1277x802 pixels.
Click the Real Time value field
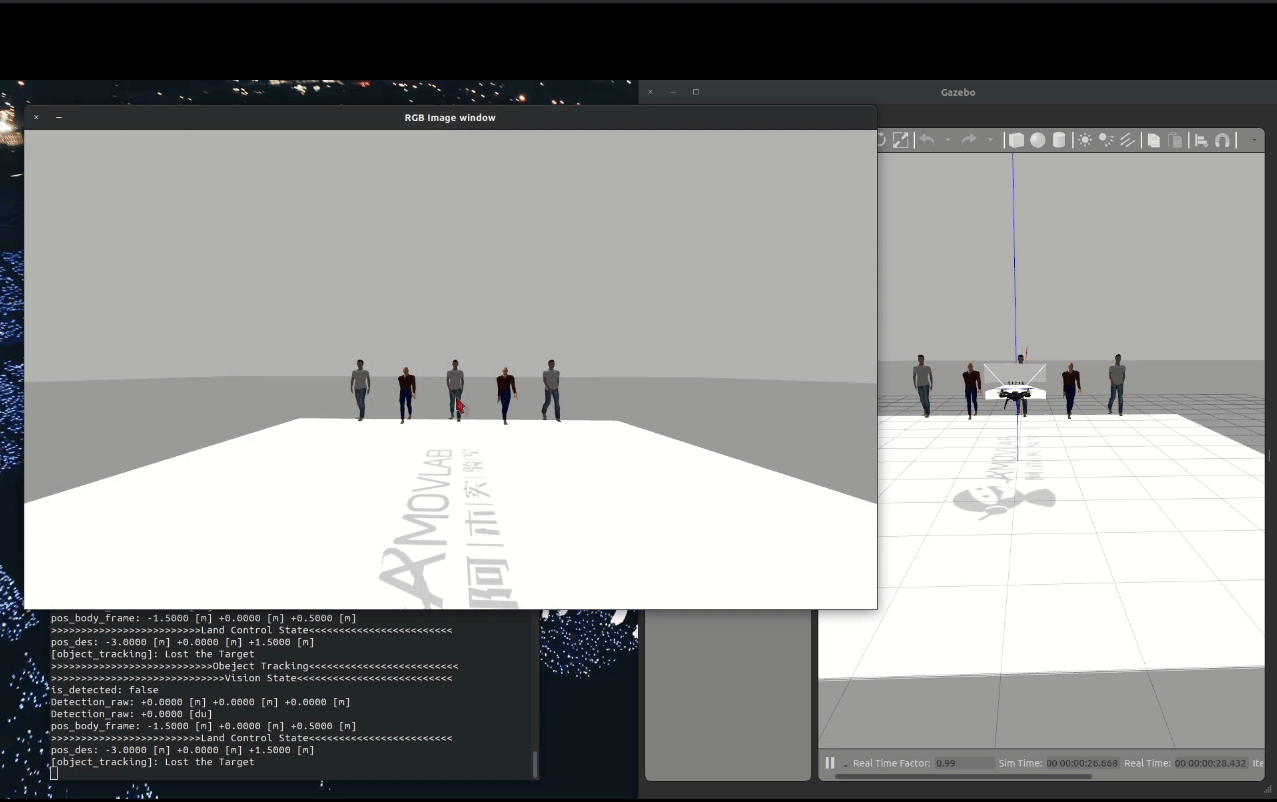click(1210, 763)
